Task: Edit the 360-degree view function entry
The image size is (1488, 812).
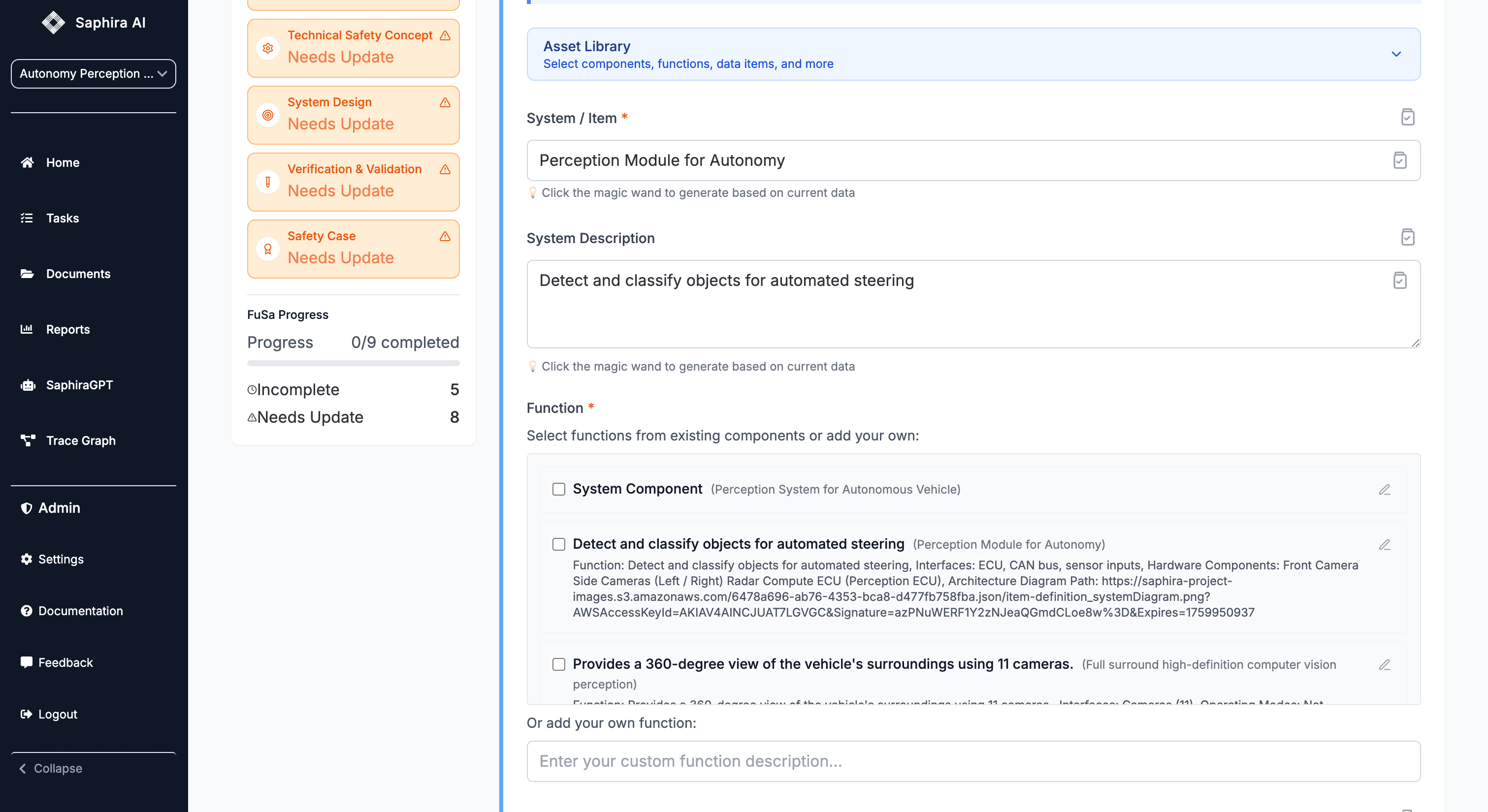Action: pyautogui.click(x=1384, y=665)
